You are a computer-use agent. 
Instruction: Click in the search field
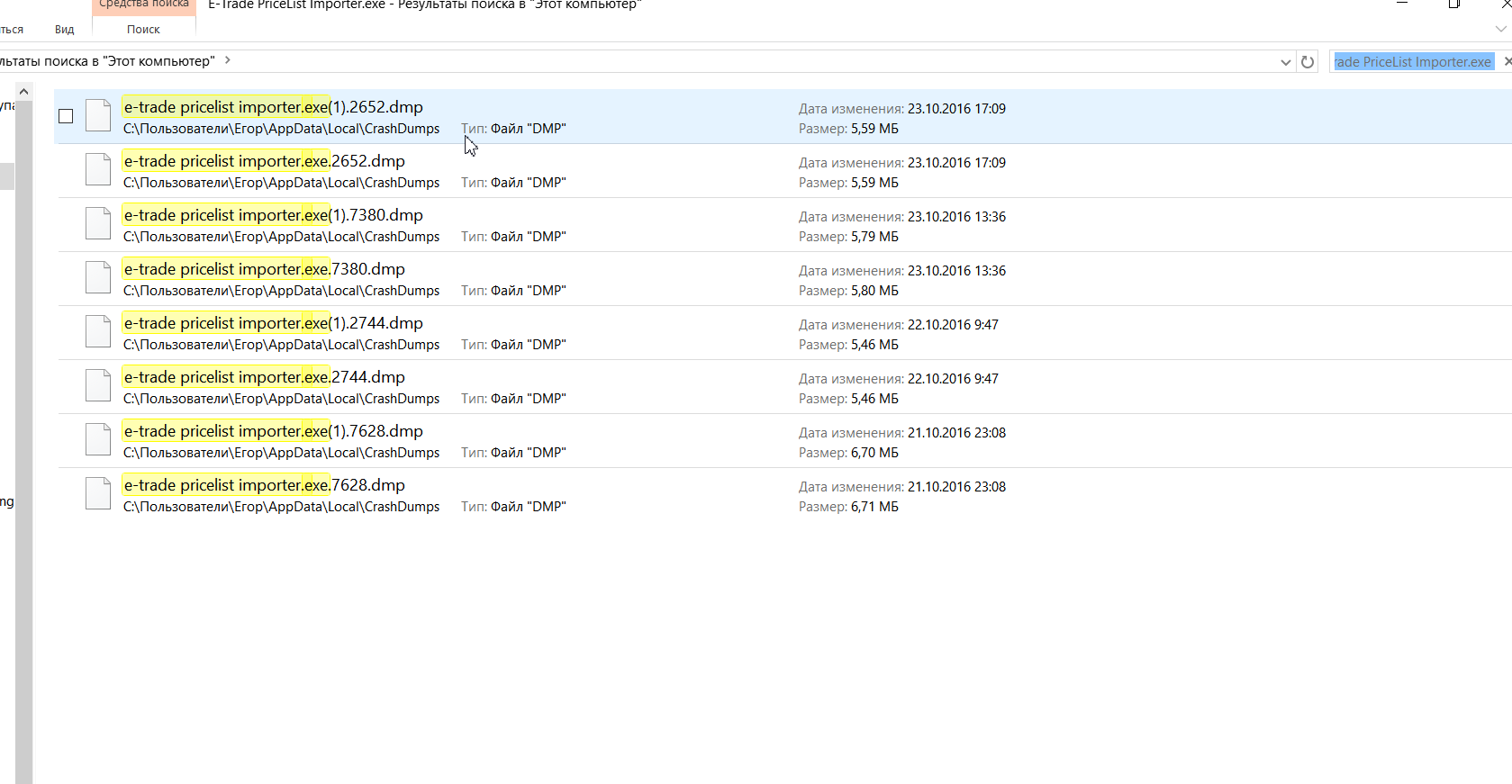point(1412,61)
